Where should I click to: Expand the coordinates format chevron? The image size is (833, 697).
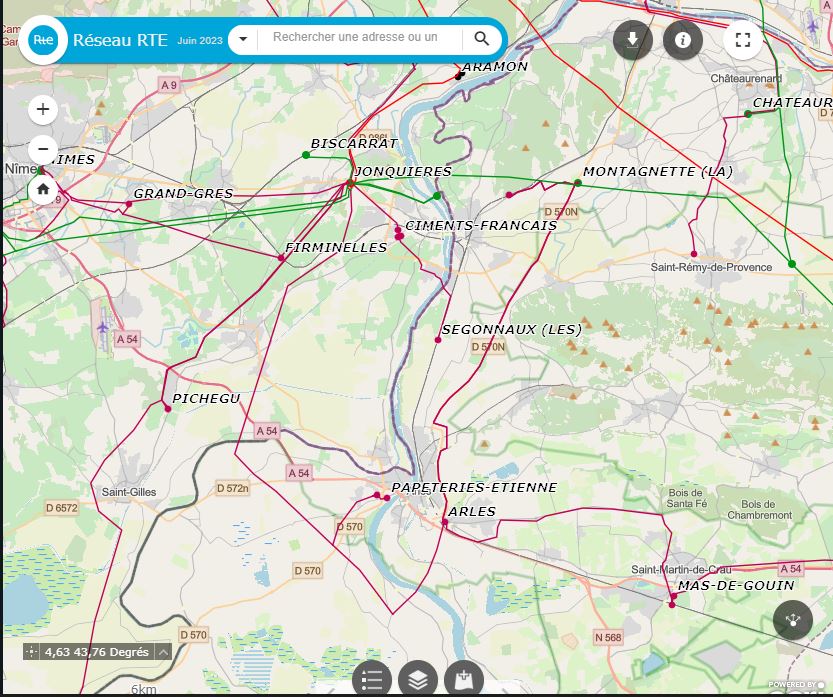tap(162, 652)
